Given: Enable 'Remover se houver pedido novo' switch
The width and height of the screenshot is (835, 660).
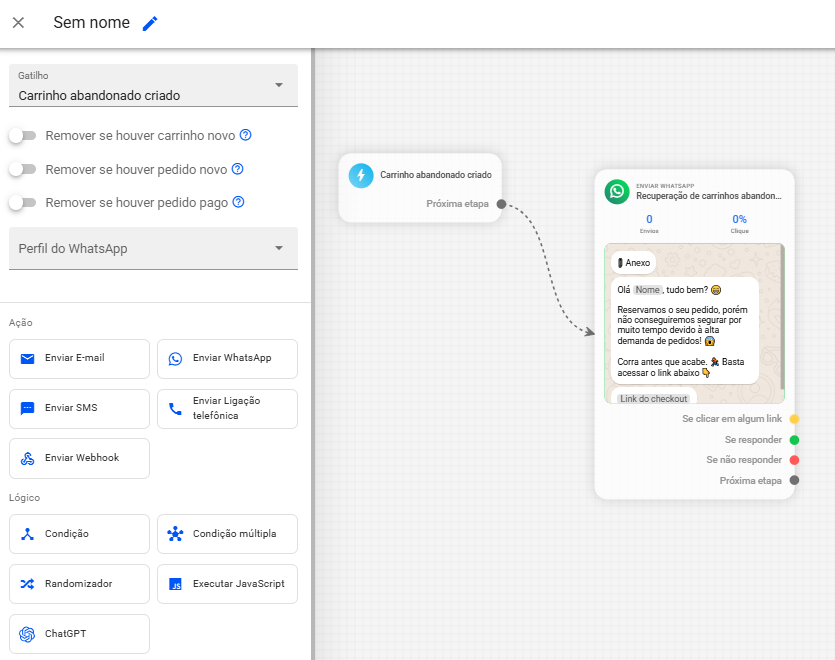Looking at the screenshot, I should [21, 169].
